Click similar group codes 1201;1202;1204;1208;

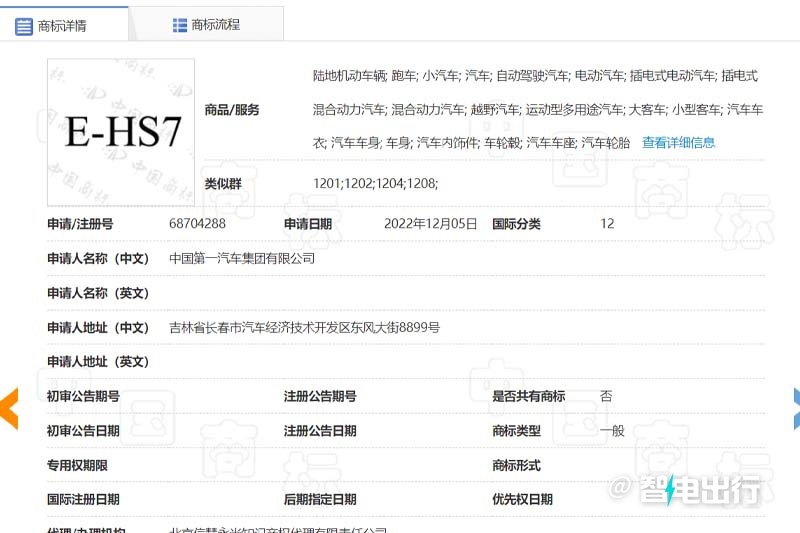coord(376,184)
